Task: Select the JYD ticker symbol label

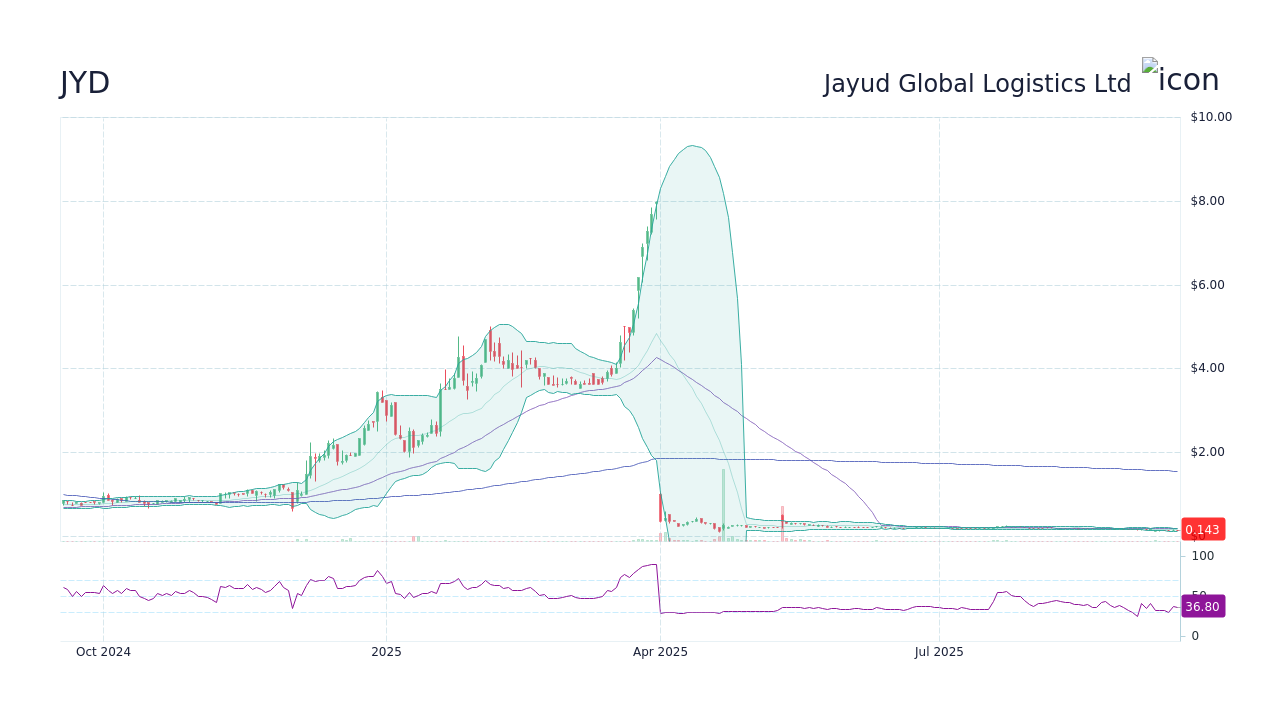Action: (x=84, y=83)
